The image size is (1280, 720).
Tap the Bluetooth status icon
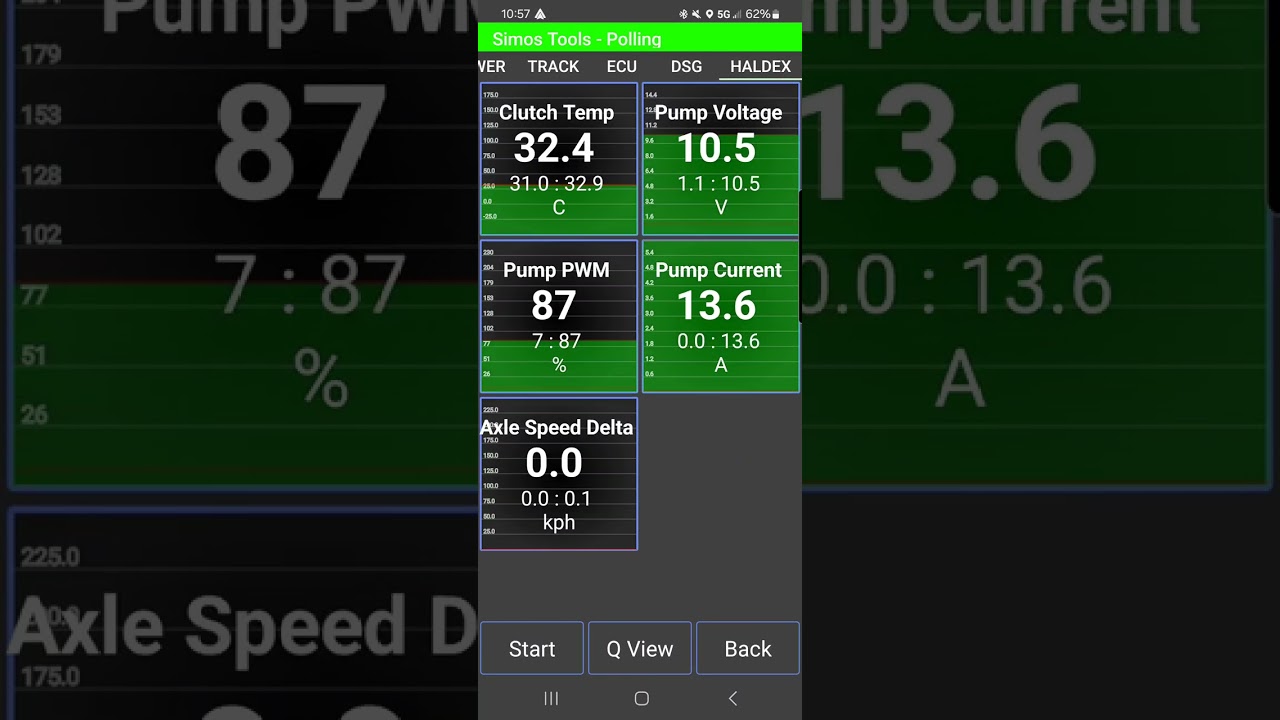tap(684, 14)
